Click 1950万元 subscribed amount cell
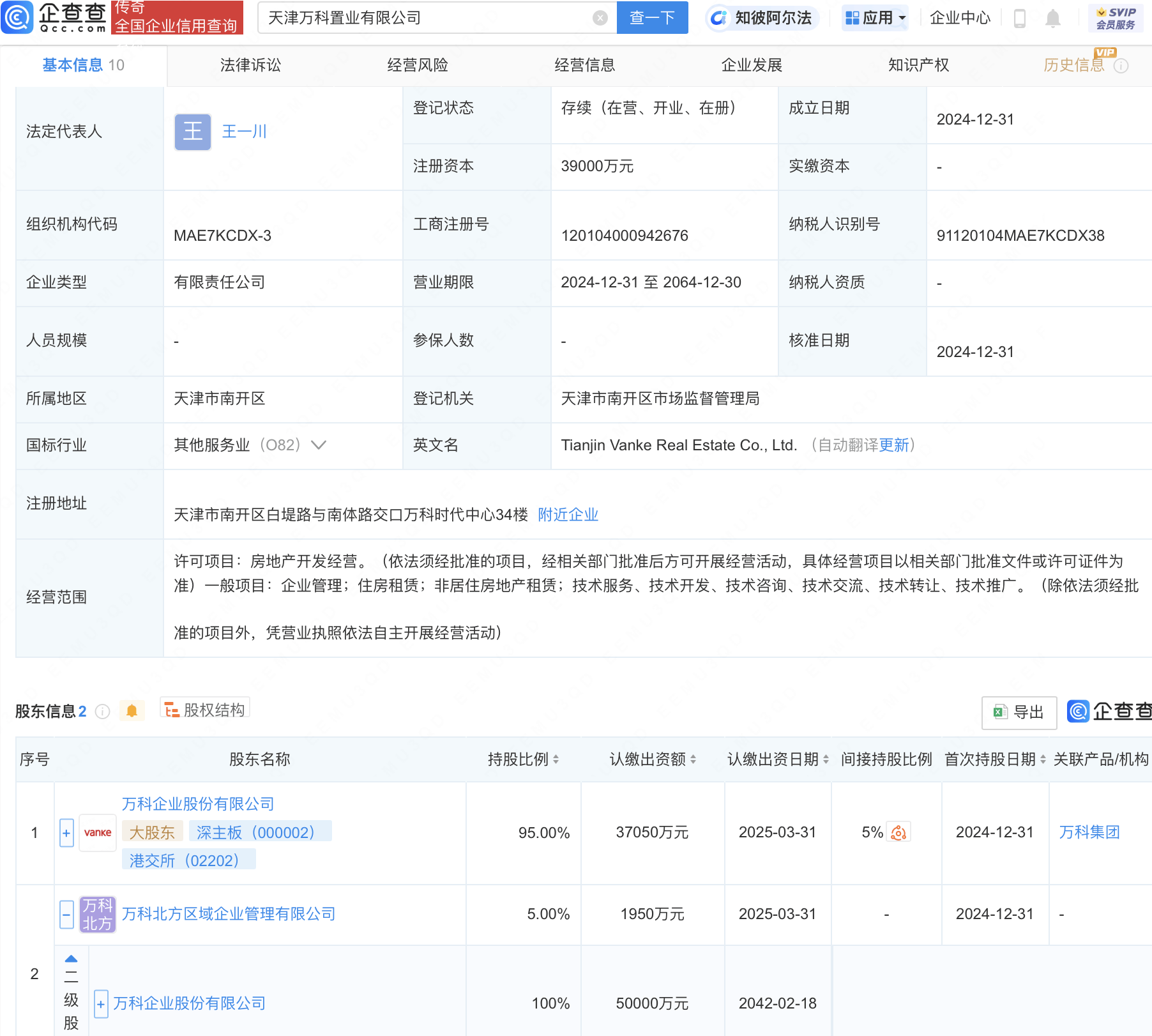This screenshot has height=1036, width=1152. (x=652, y=915)
